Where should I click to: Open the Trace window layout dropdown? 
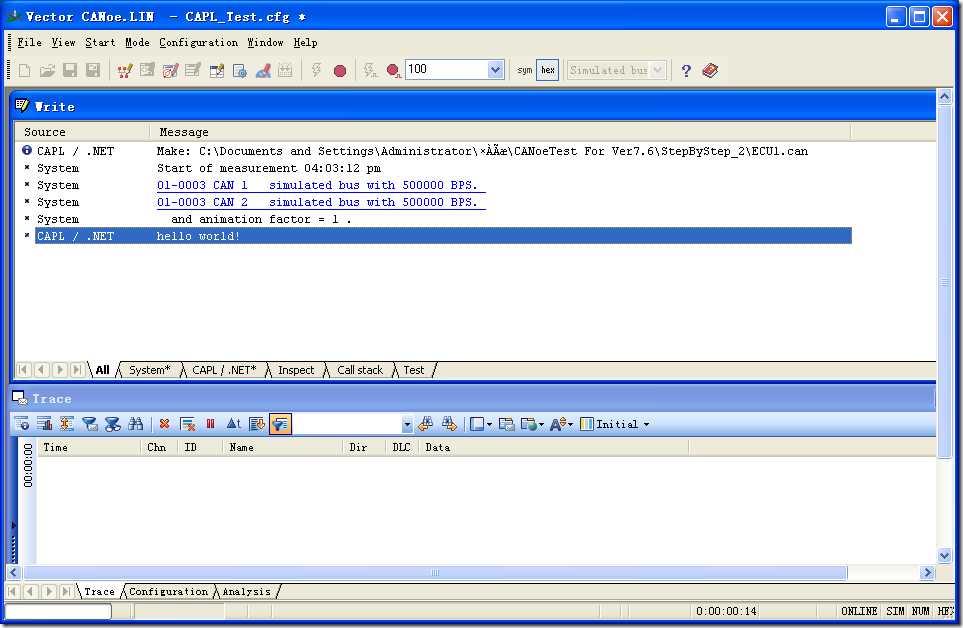[x=481, y=424]
